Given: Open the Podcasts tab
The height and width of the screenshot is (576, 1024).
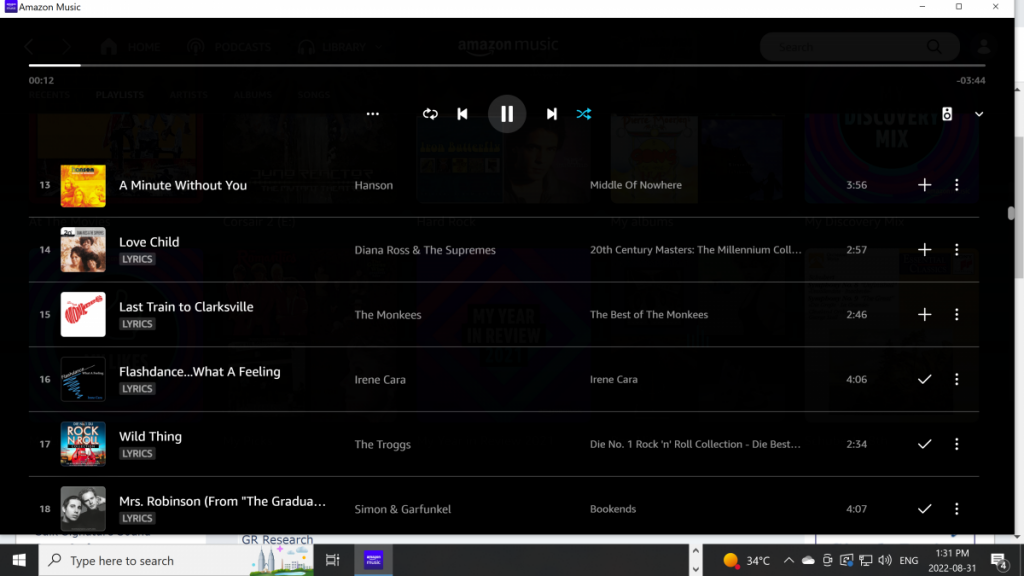Looking at the screenshot, I should tap(229, 47).
